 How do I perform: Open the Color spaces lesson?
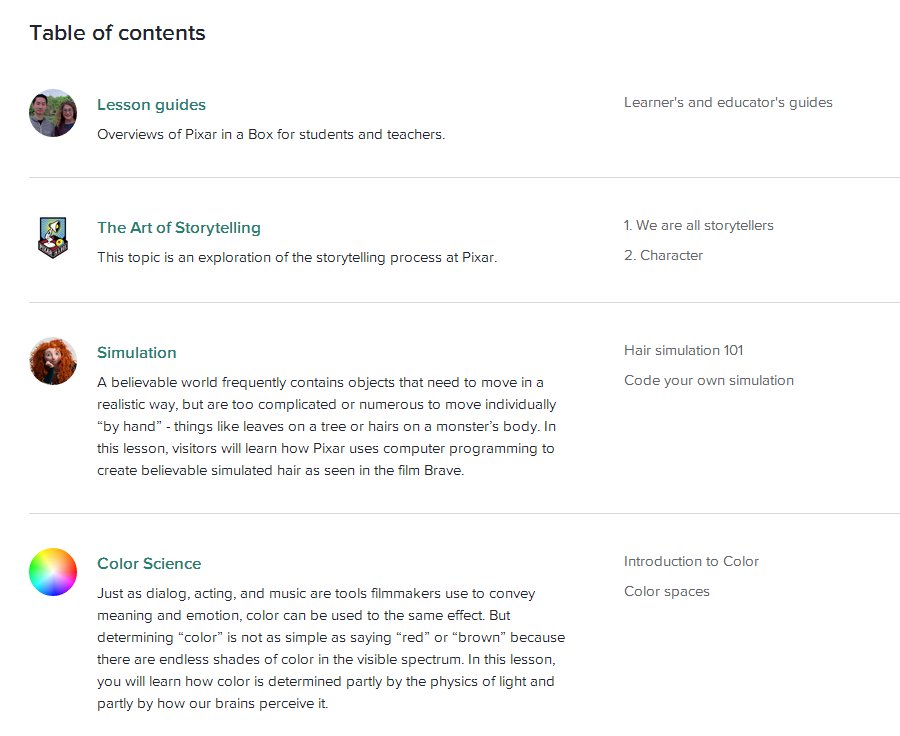pos(666,591)
